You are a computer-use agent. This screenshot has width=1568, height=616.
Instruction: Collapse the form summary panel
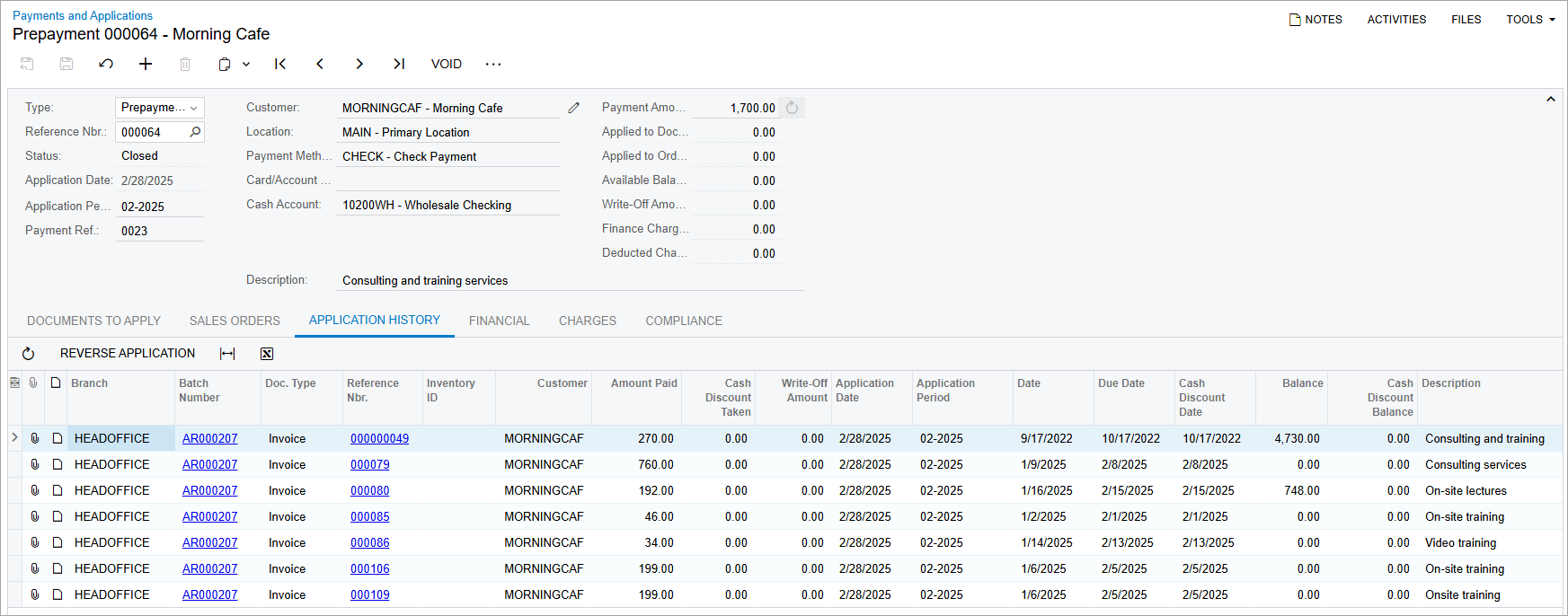1550,100
